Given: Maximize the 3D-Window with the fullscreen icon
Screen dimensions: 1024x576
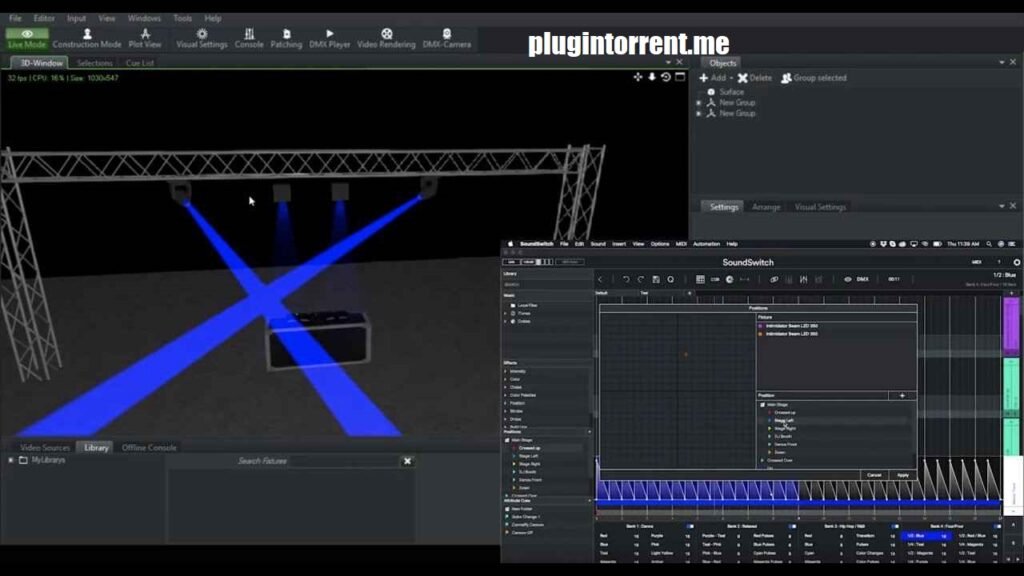Looking at the screenshot, I should [680, 77].
